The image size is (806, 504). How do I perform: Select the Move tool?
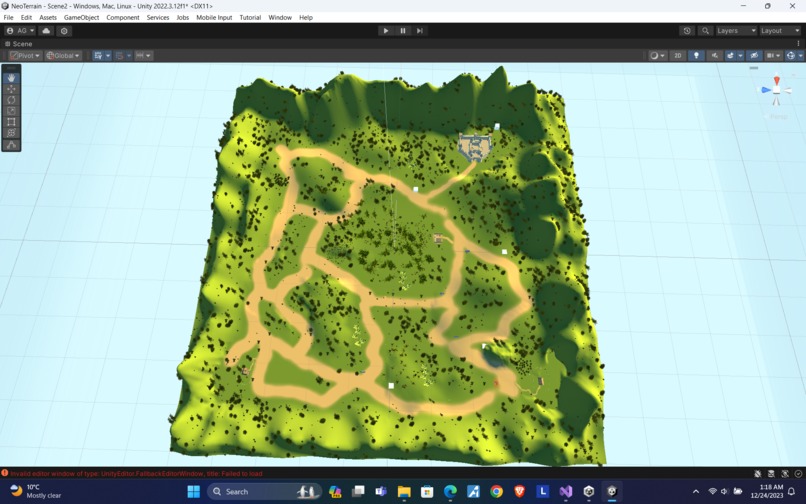coord(11,89)
